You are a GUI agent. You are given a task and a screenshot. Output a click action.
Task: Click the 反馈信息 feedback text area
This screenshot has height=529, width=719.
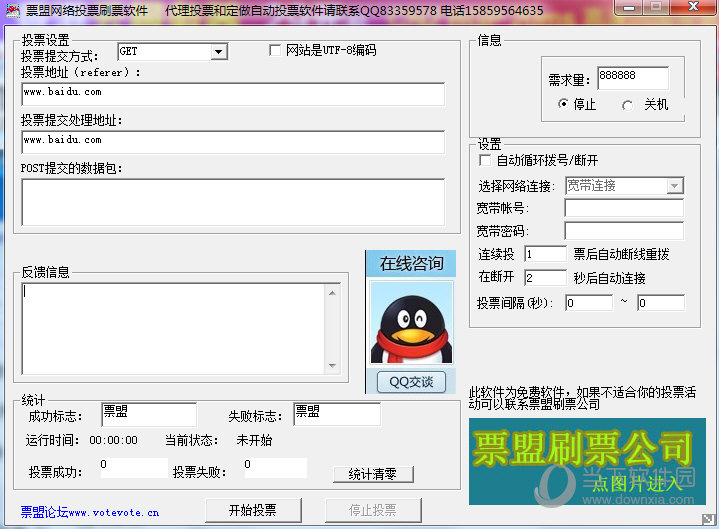click(174, 329)
